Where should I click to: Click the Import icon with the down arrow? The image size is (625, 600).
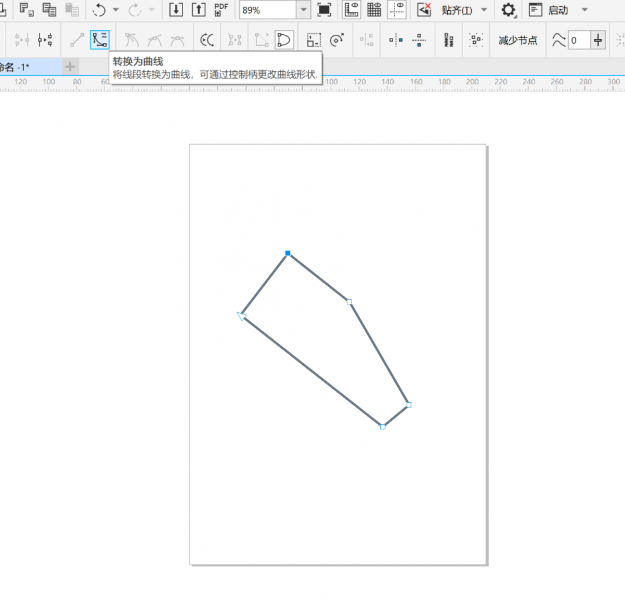pos(176,10)
